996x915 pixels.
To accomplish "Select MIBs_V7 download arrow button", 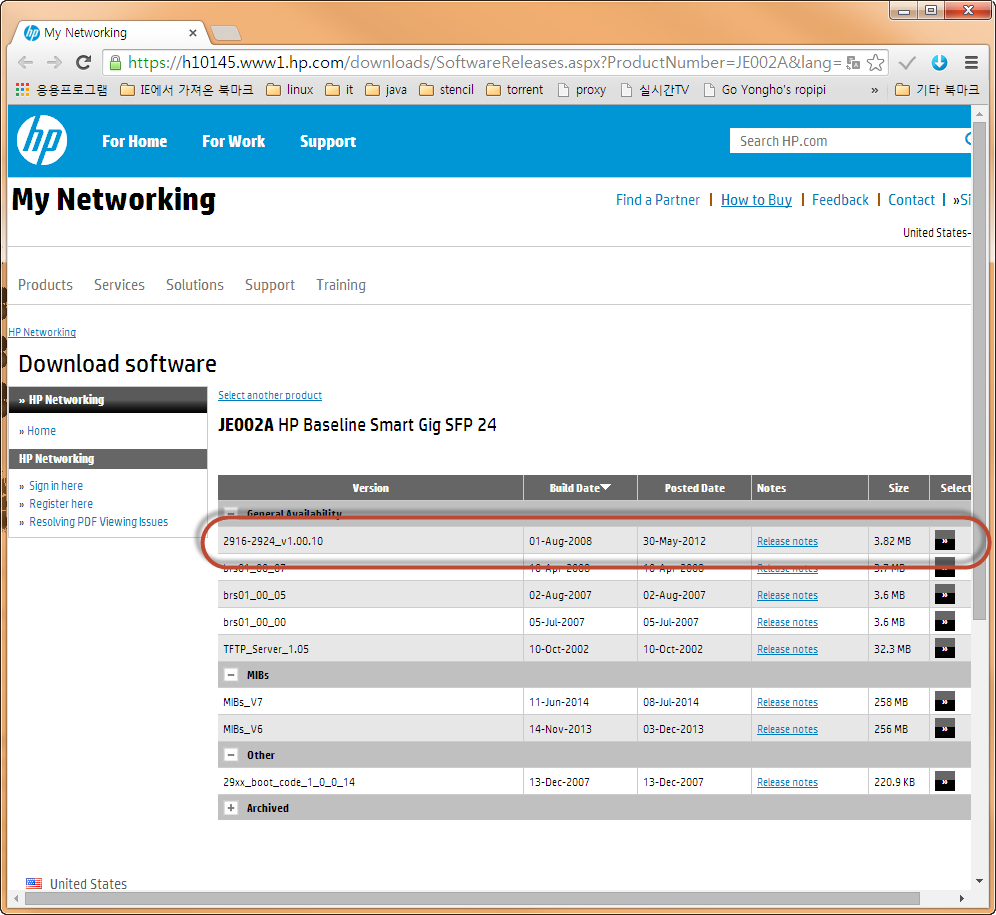I will (945, 702).
